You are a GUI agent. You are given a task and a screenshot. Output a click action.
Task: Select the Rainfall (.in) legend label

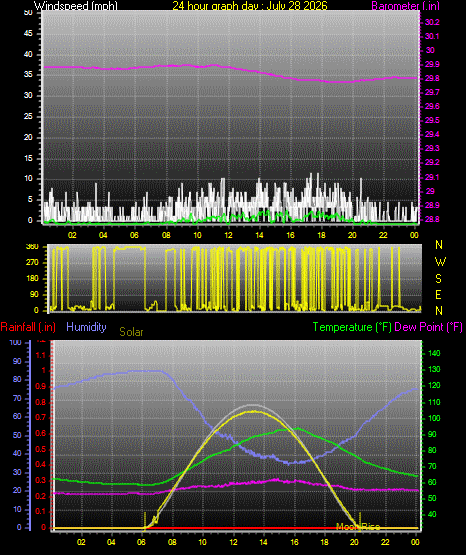click(x=28, y=327)
